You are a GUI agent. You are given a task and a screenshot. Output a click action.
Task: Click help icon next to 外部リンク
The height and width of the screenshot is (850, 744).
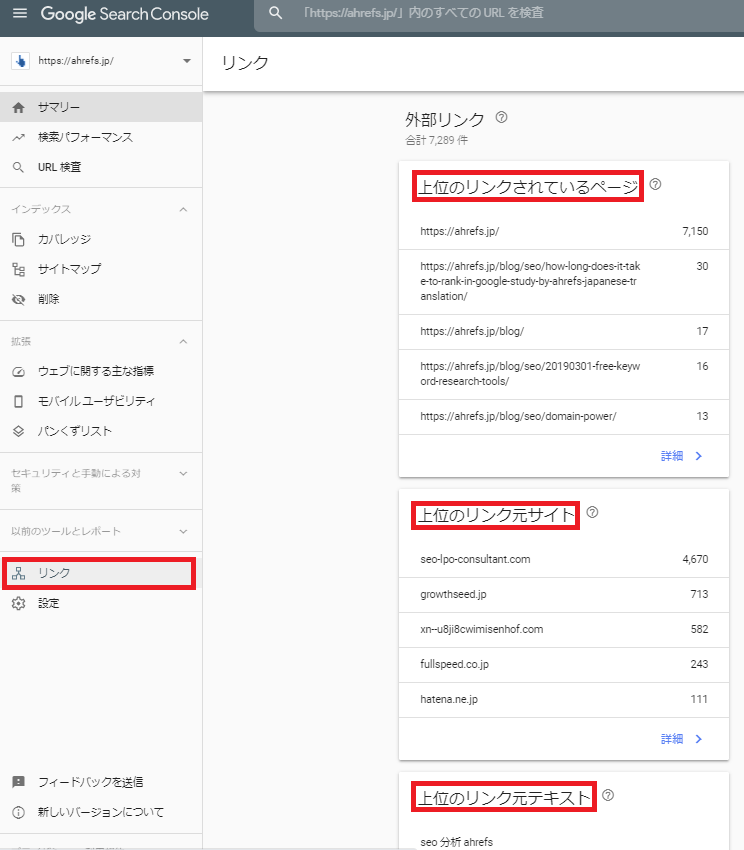point(502,117)
